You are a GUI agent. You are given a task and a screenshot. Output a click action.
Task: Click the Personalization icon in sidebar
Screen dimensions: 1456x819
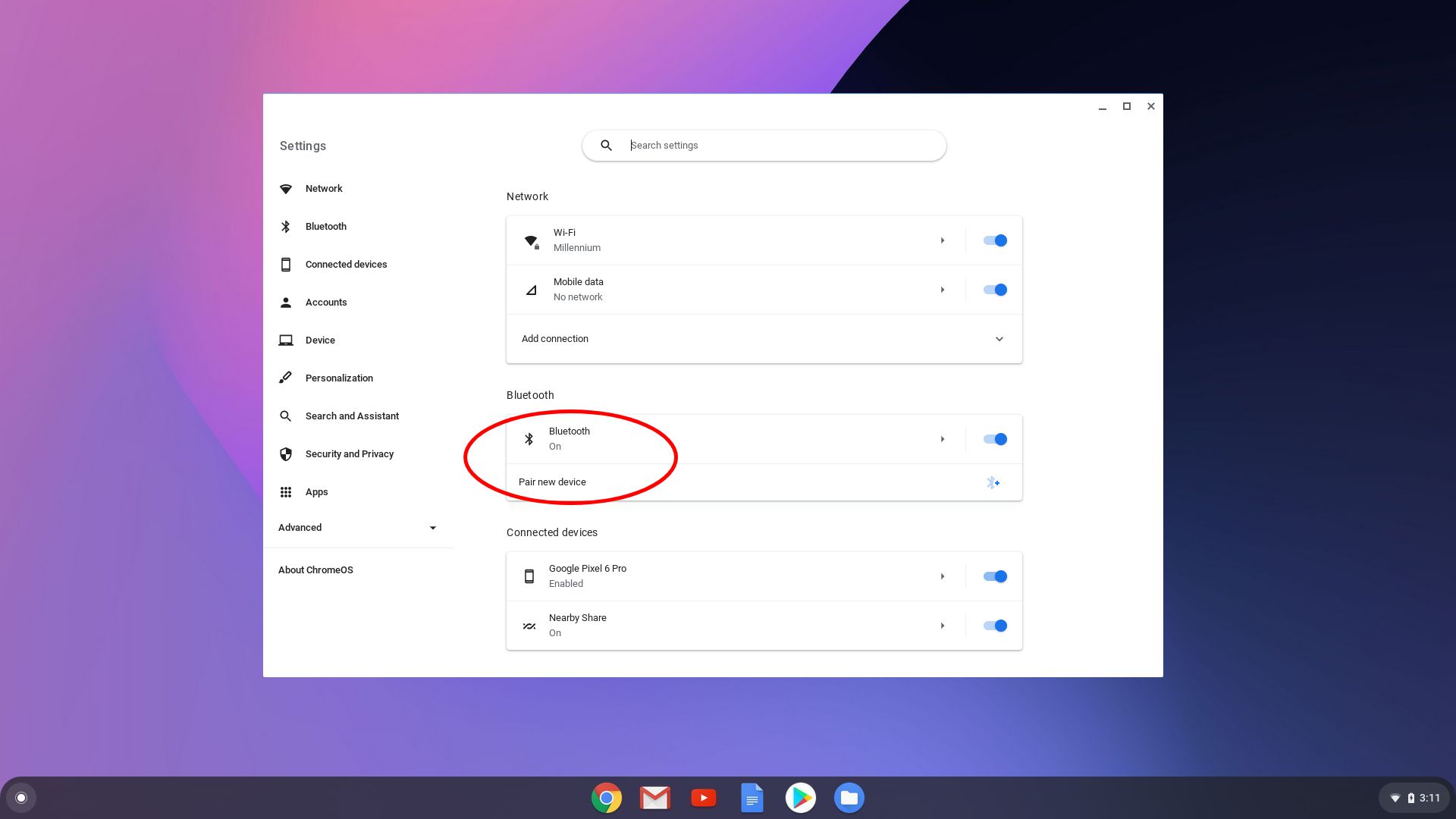point(286,378)
